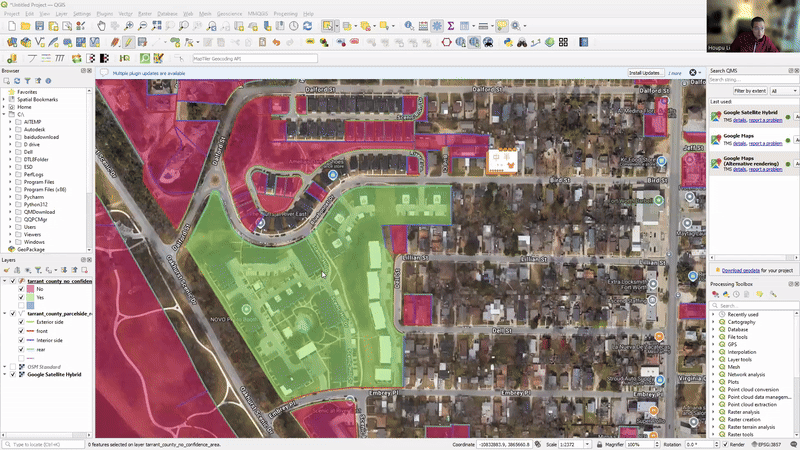This screenshot has height=450, width=800.
Task: Click the Save Project icon
Action: coord(40,25)
